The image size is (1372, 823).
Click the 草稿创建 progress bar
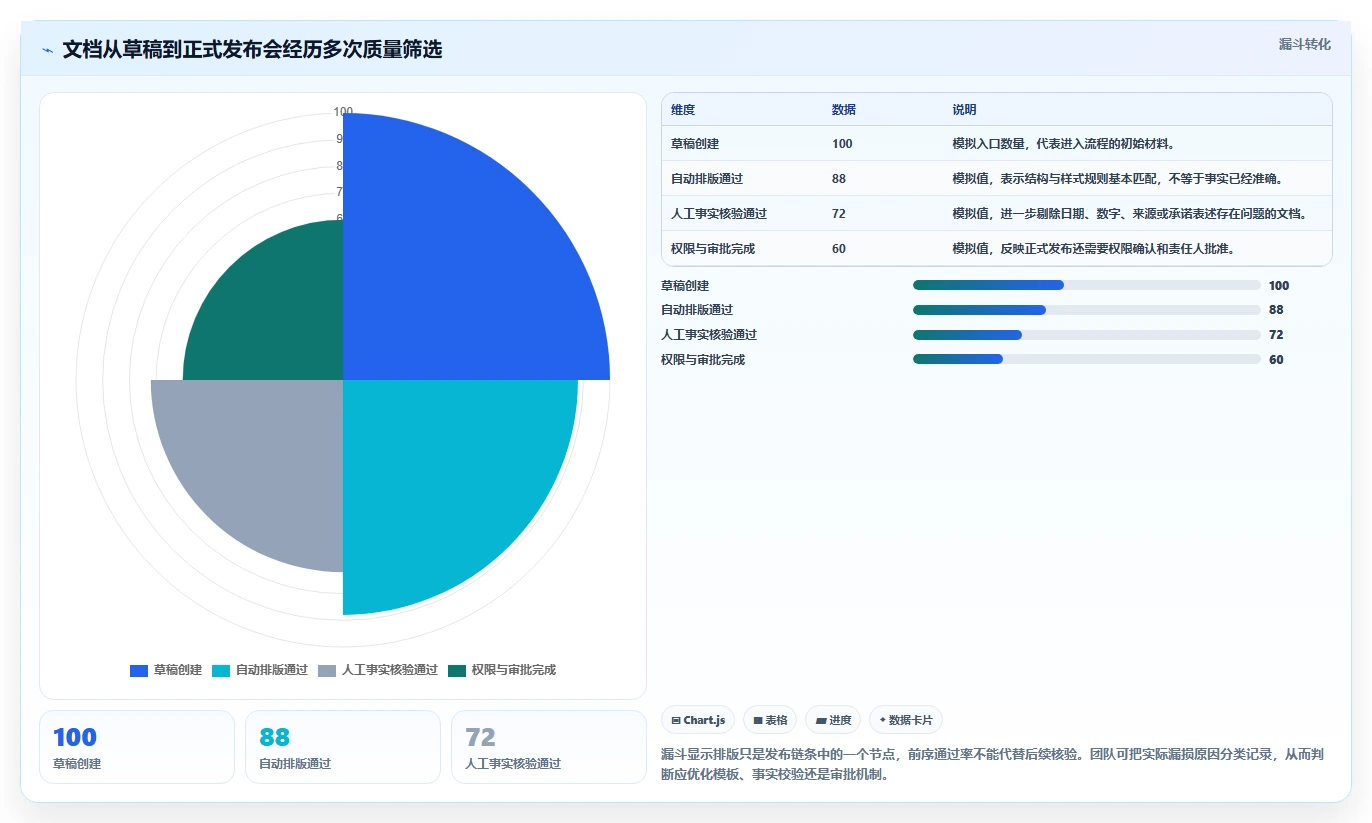(1086, 285)
